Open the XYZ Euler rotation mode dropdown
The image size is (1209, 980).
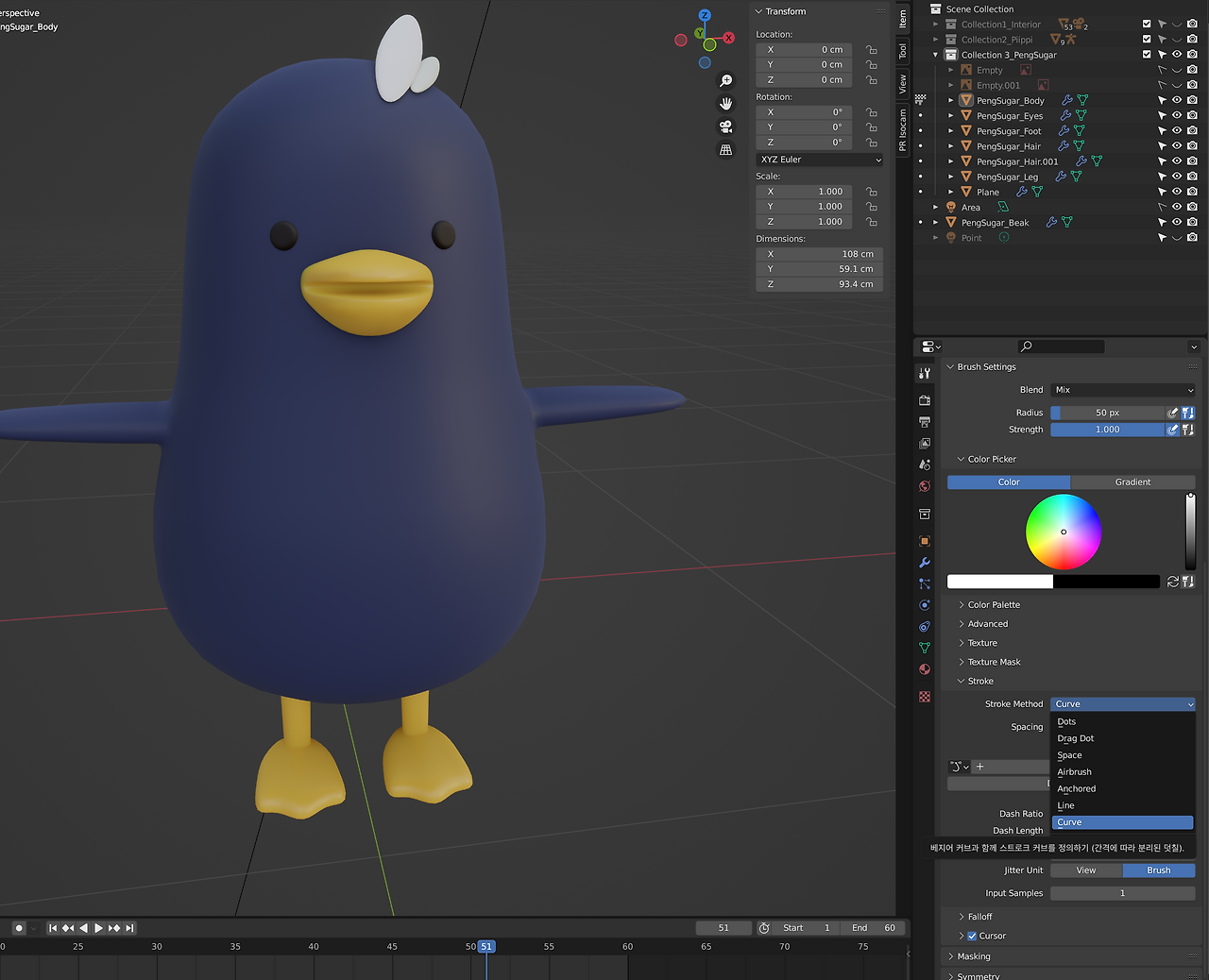coord(820,160)
